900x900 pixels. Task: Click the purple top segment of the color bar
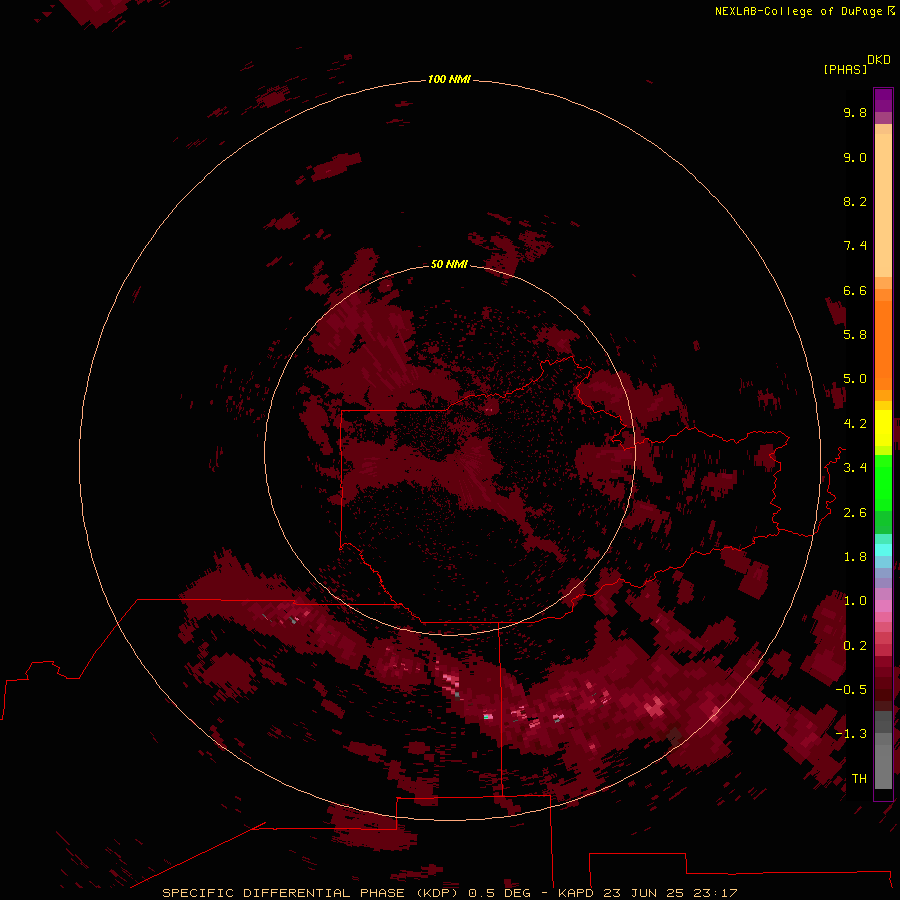[883, 100]
